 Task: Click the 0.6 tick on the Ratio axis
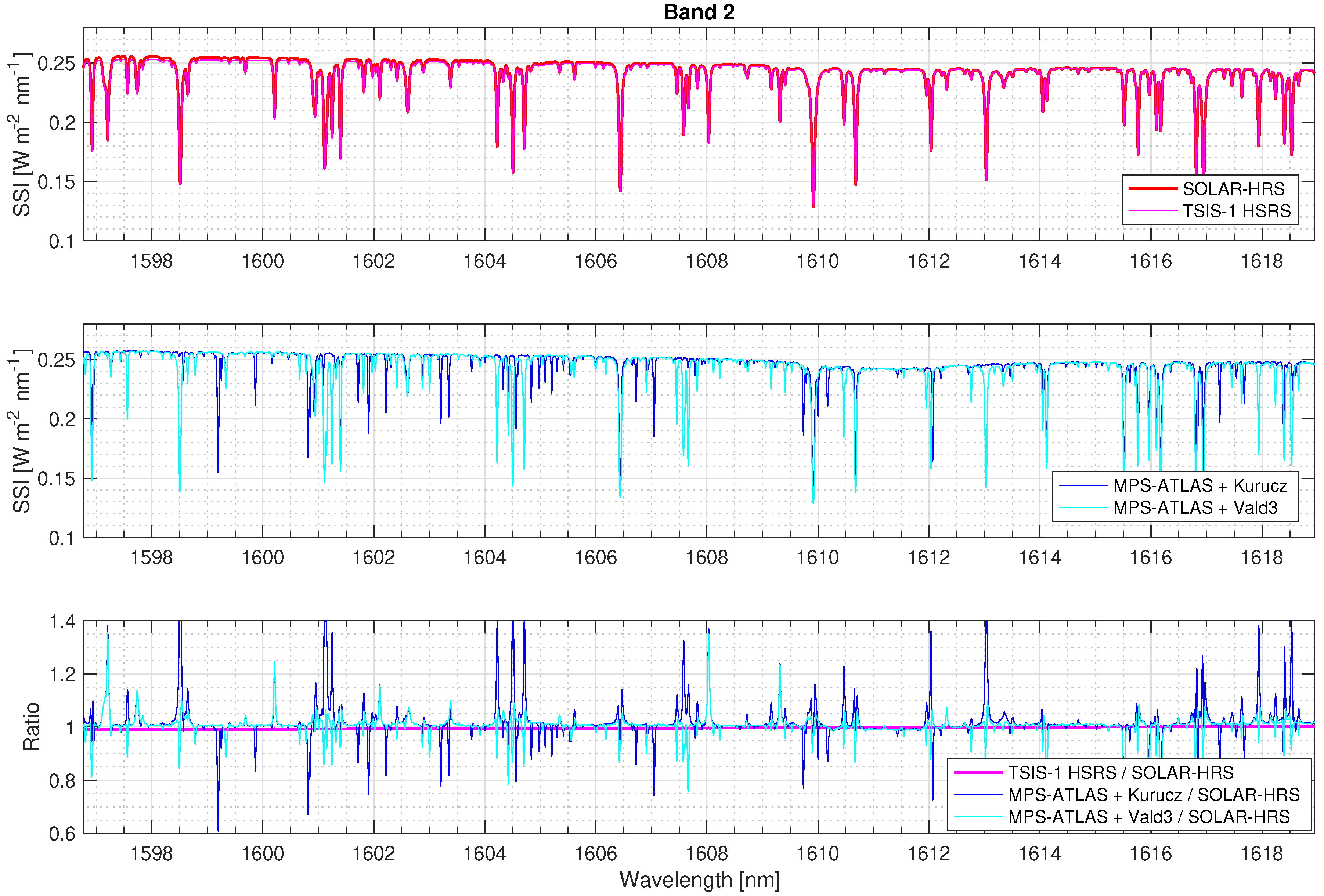coord(62,833)
